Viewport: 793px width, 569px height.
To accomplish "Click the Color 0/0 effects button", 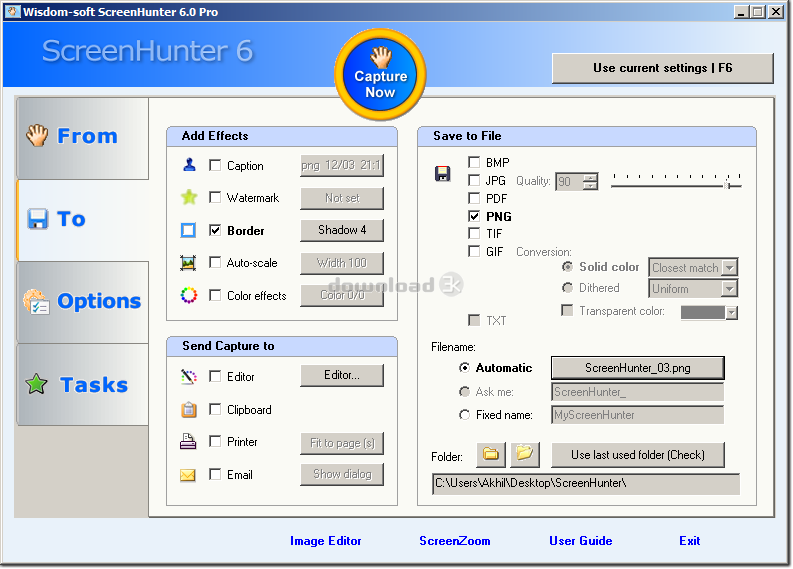I will click(x=342, y=295).
